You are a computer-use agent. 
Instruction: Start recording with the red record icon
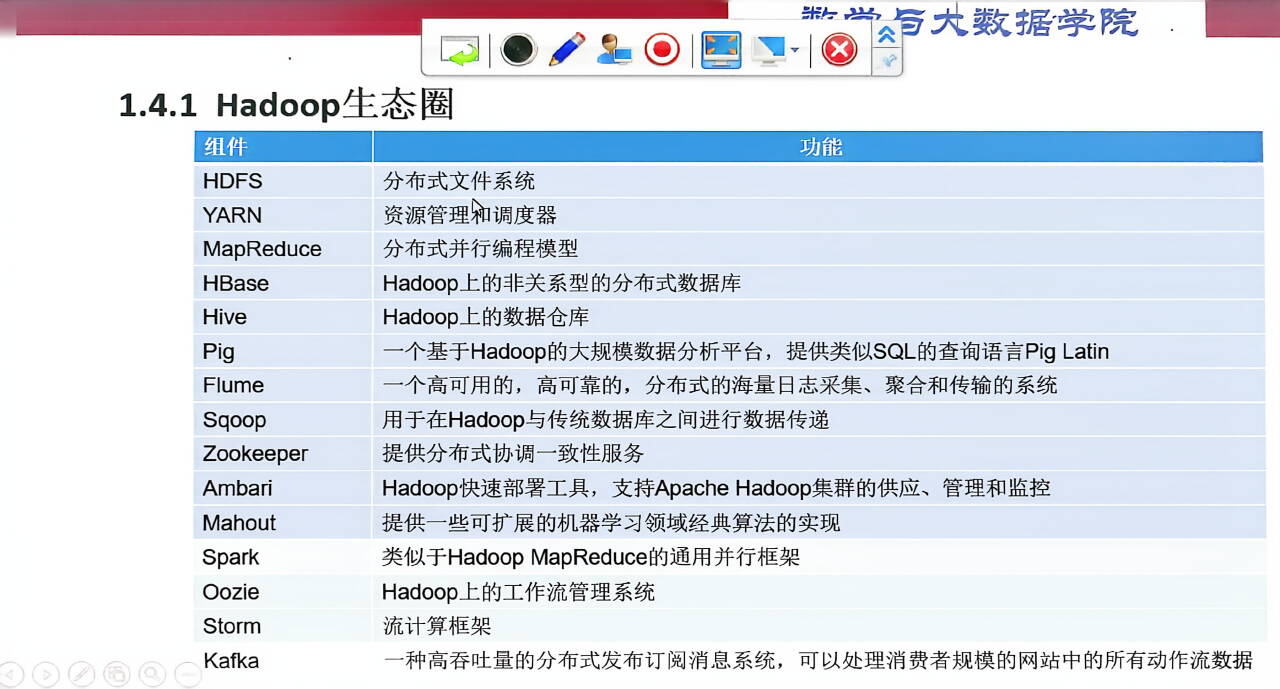tap(662, 49)
